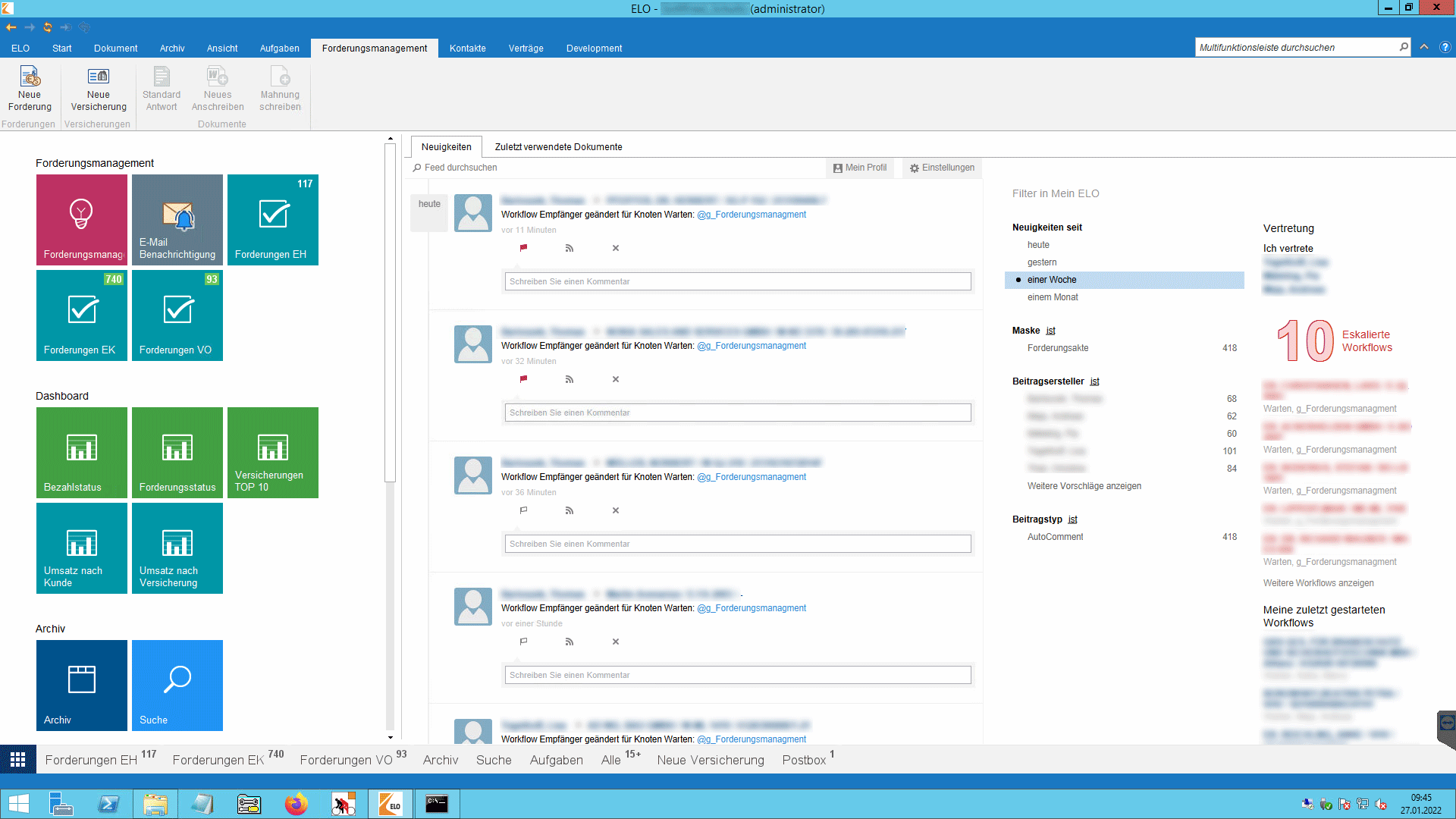Open the Archiv tile
Image resolution: width=1456 pixels, height=819 pixels.
(82, 686)
